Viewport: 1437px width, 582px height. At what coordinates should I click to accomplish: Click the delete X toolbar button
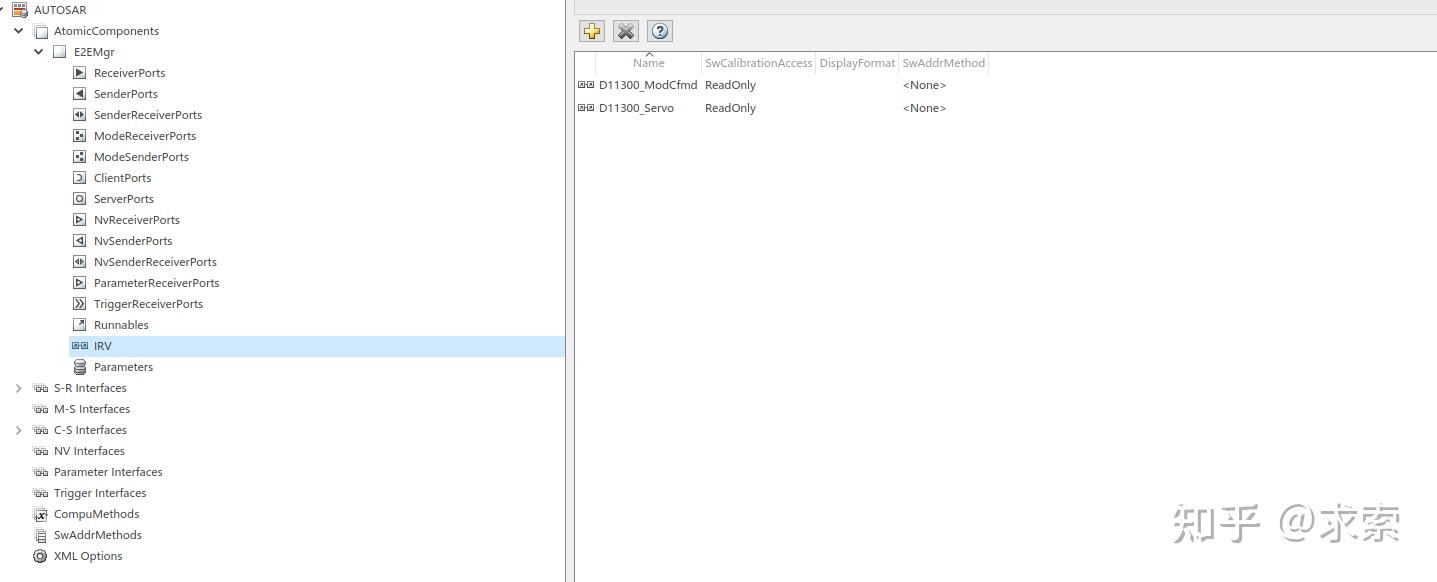[626, 31]
